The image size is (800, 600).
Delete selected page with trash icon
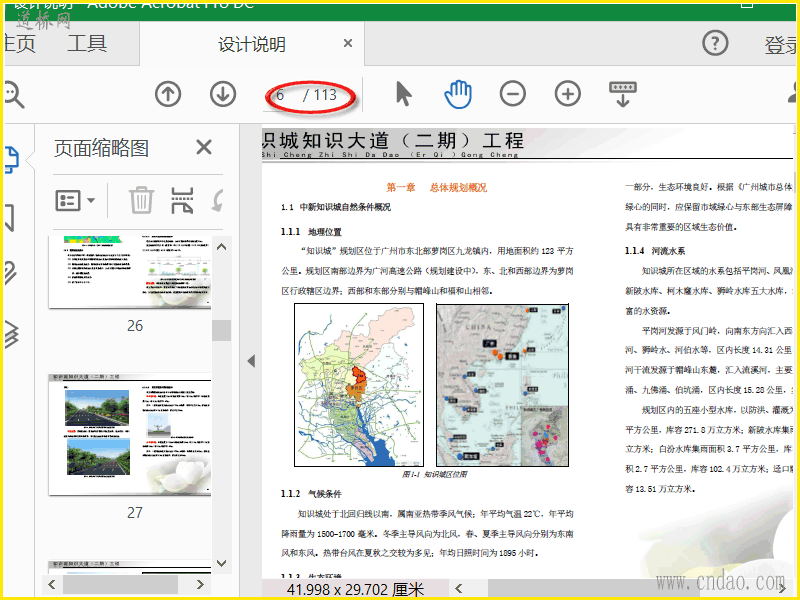point(141,200)
